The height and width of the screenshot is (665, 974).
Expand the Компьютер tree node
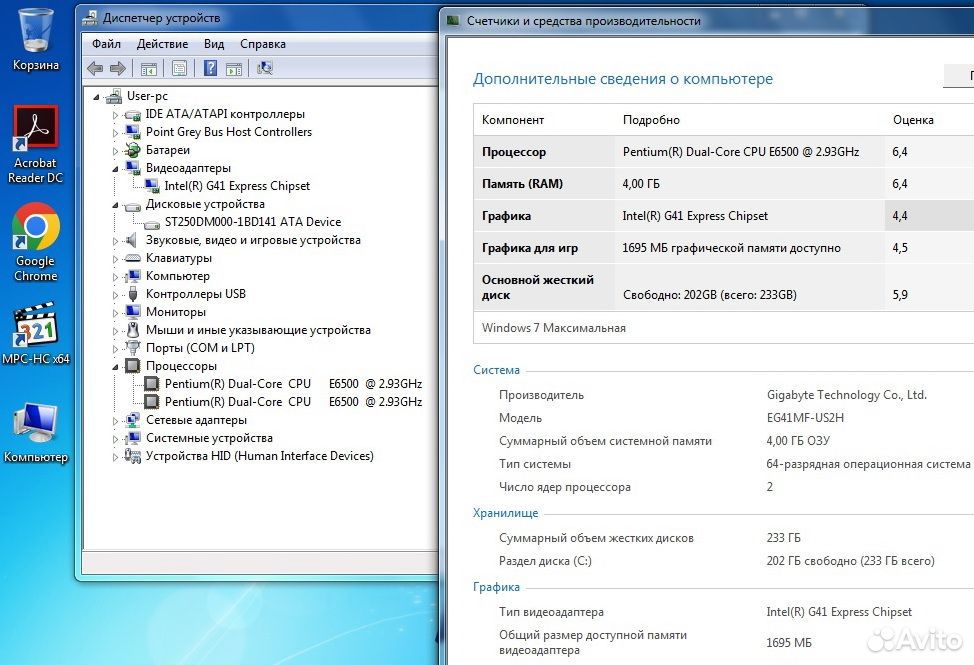pos(115,277)
